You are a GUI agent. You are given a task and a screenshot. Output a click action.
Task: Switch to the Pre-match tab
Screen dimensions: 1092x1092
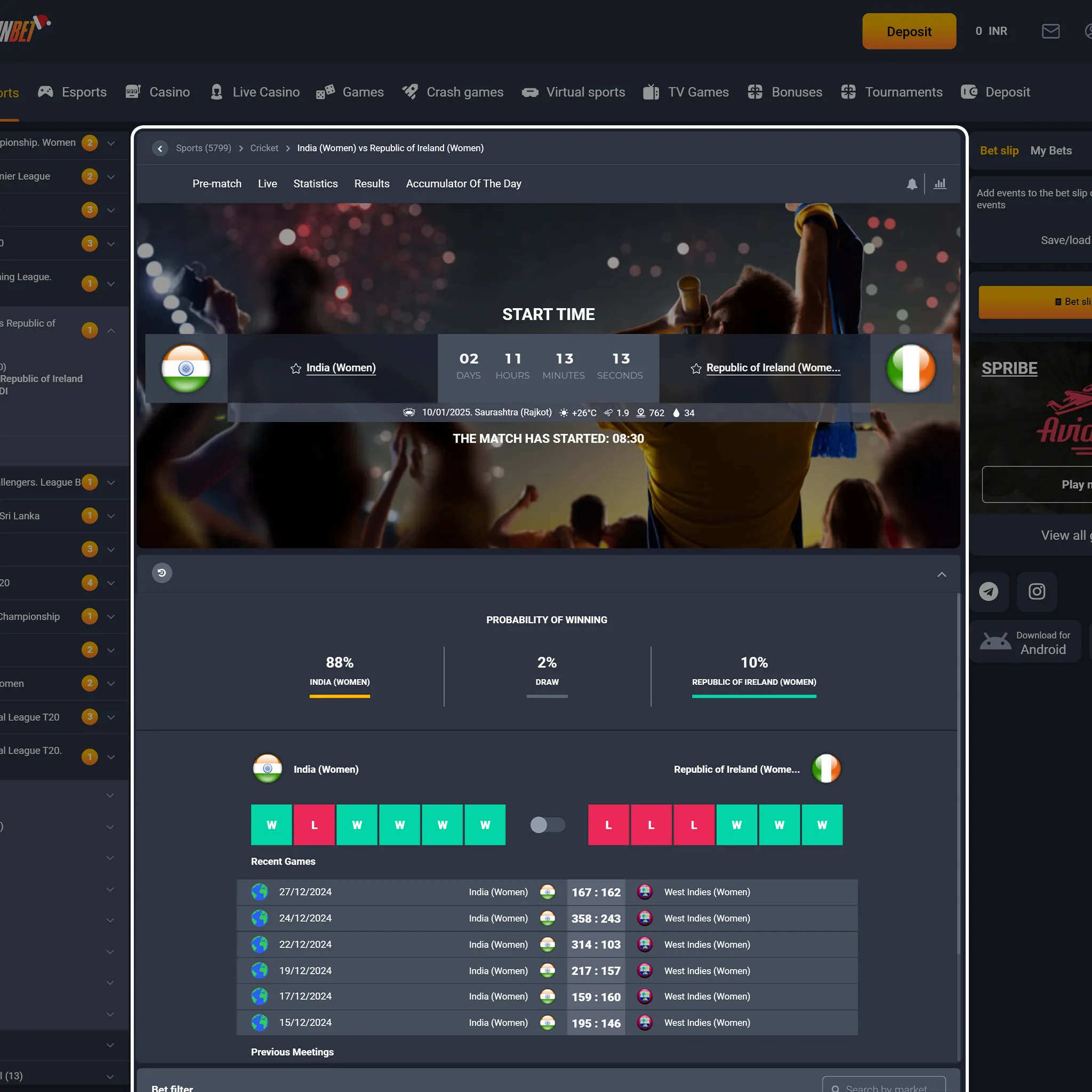[217, 184]
